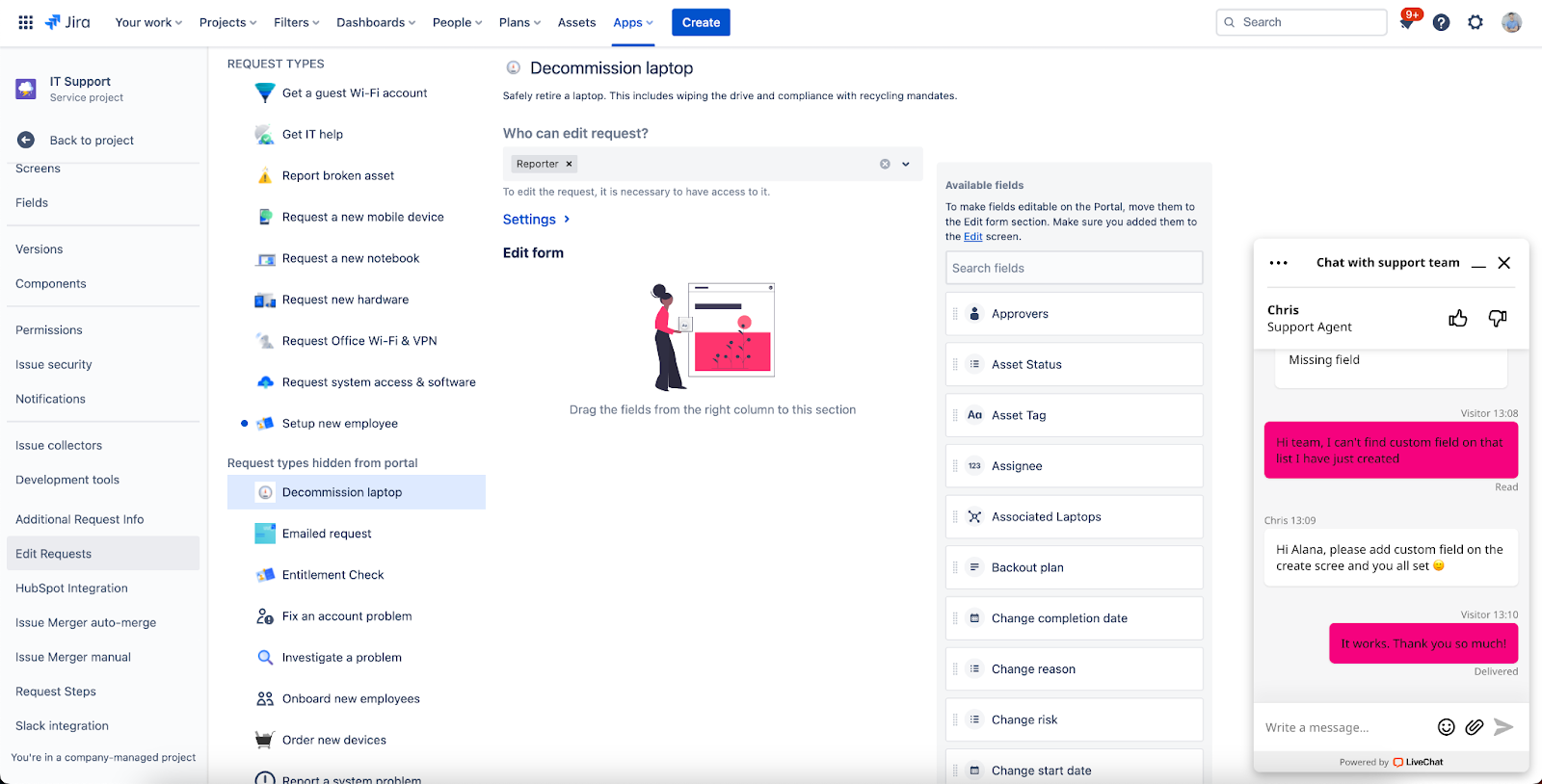The height and width of the screenshot is (784, 1542).
Task: Remove the Reporter tag with its x
Action: tap(569, 164)
